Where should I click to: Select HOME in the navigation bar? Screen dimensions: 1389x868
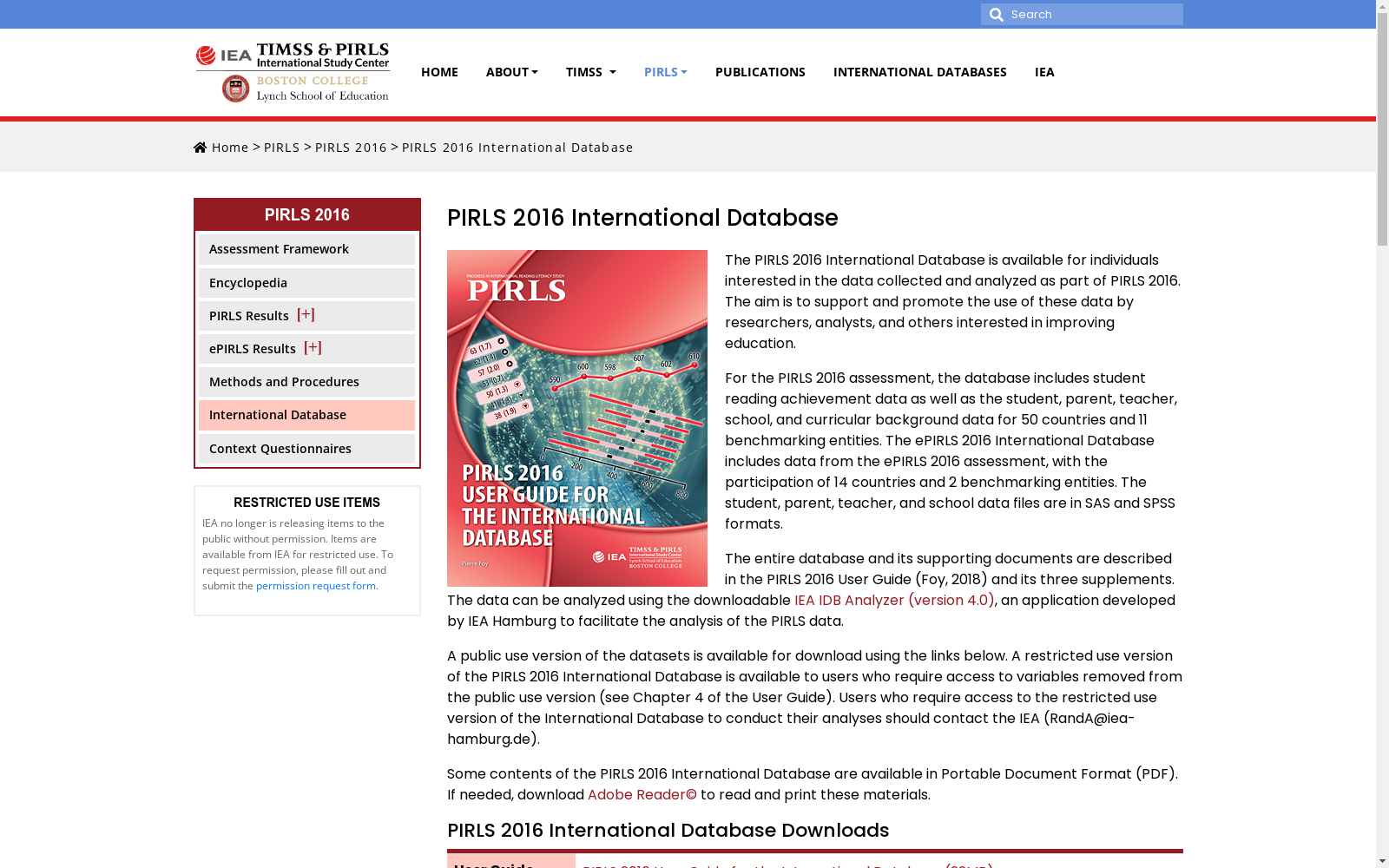[439, 72]
